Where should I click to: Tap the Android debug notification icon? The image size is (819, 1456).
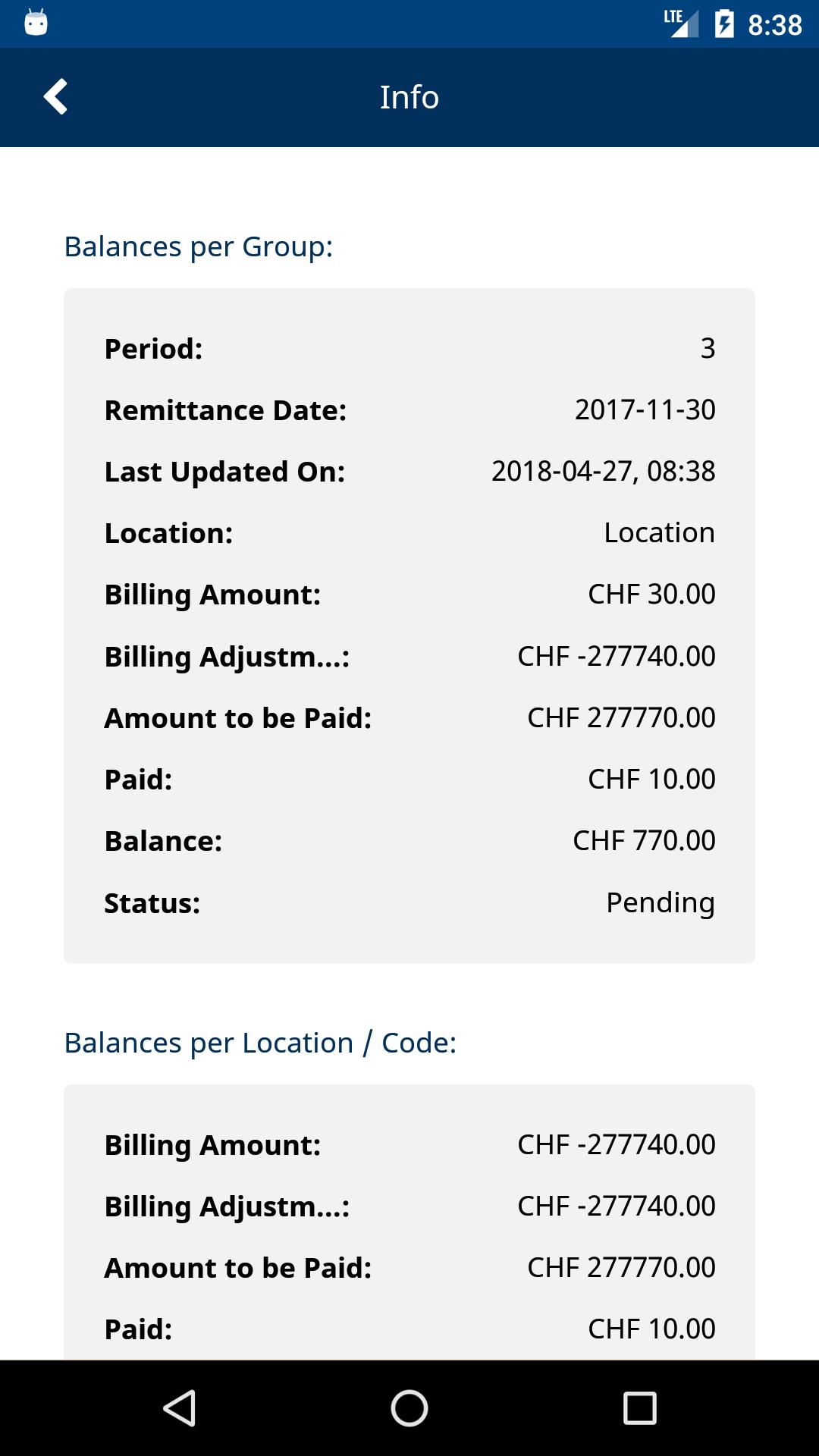(36, 23)
